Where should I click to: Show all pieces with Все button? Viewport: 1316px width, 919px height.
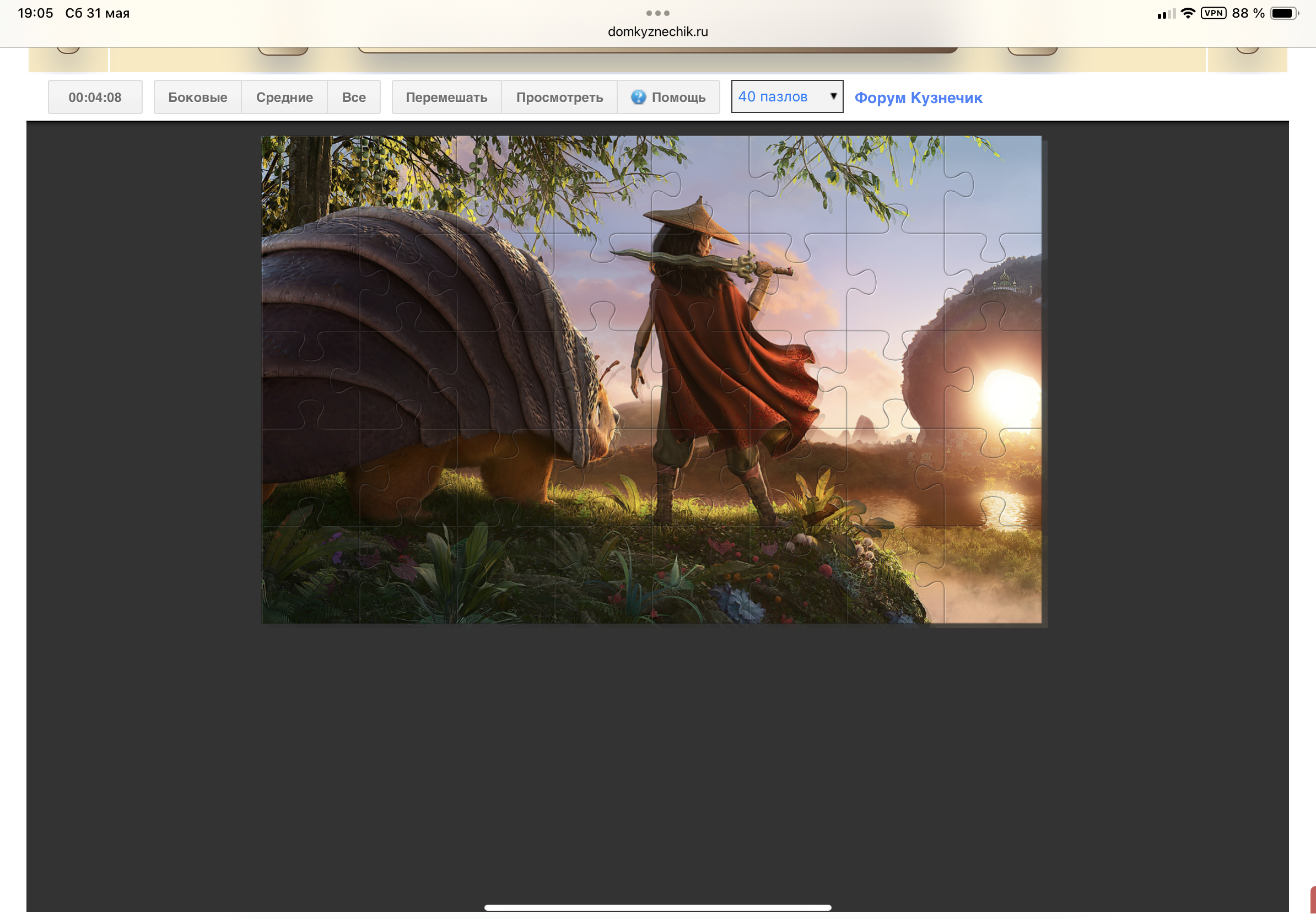pyautogui.click(x=354, y=98)
